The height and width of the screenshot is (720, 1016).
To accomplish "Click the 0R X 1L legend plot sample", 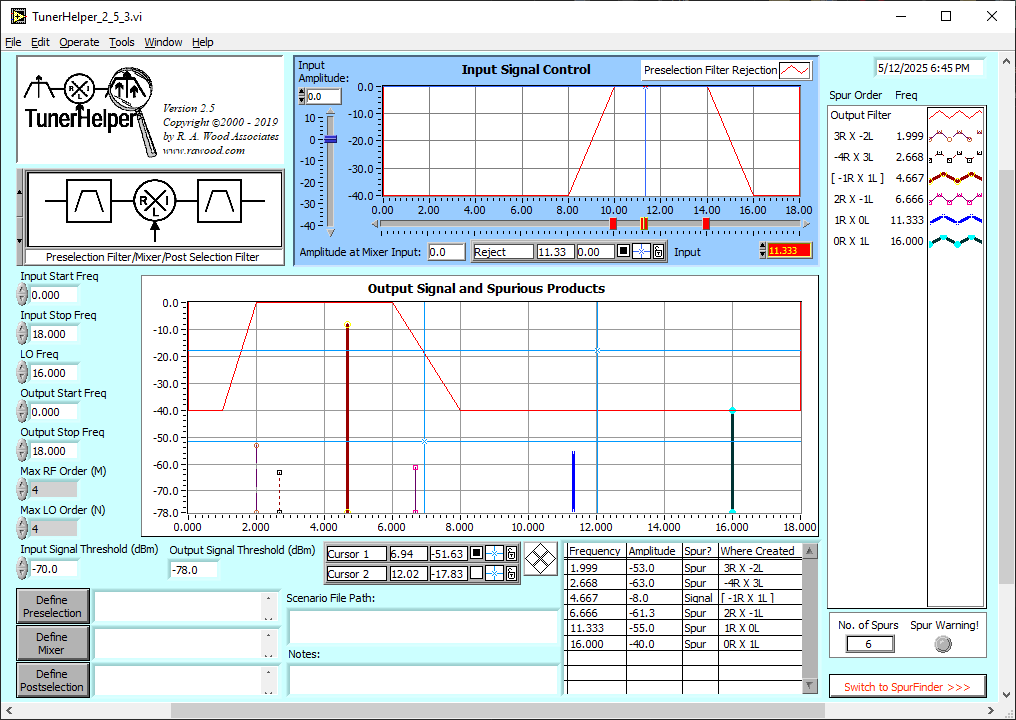I will (x=956, y=241).
